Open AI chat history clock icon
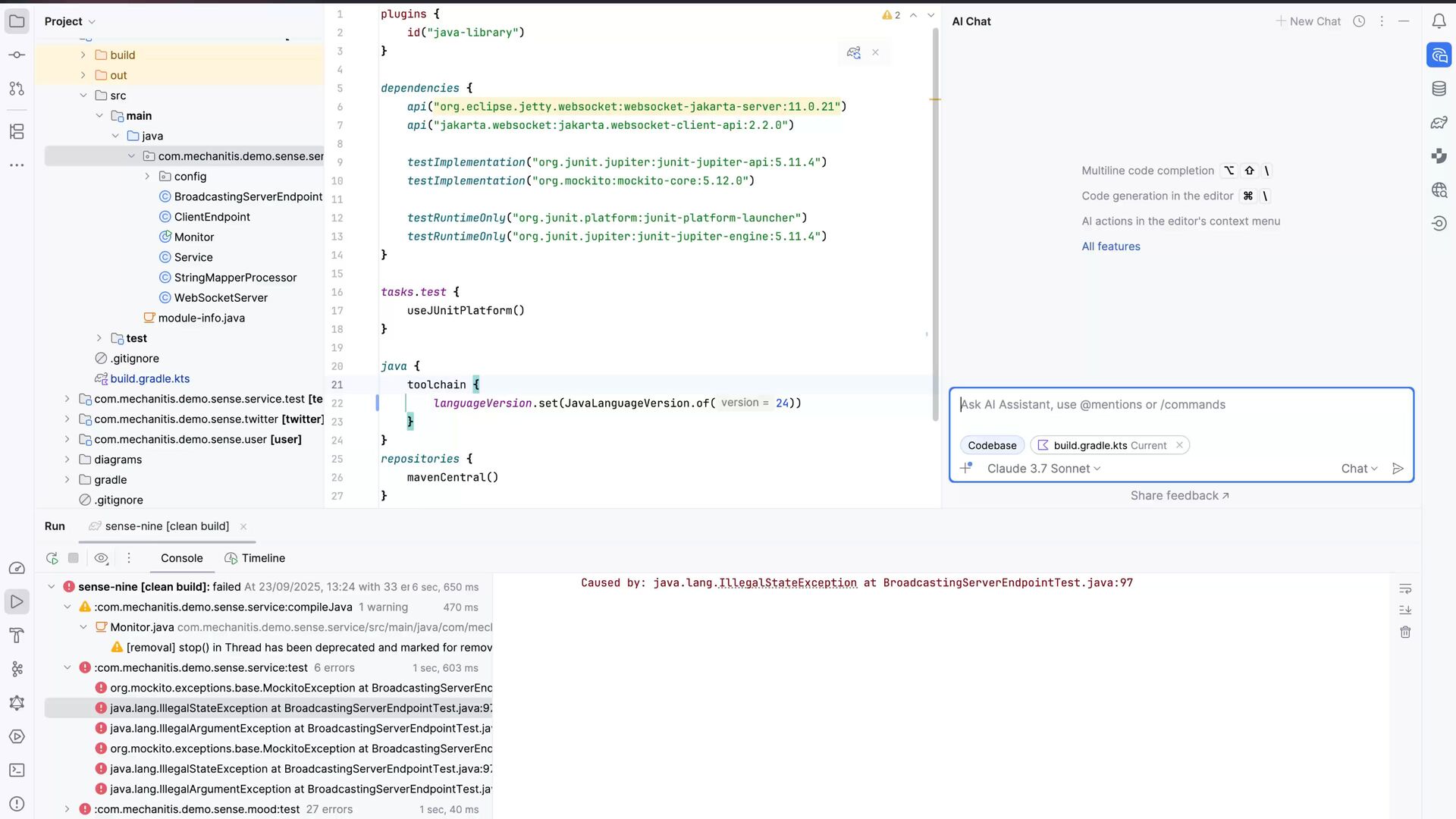Viewport: 1456px width, 819px height. 1359,21
